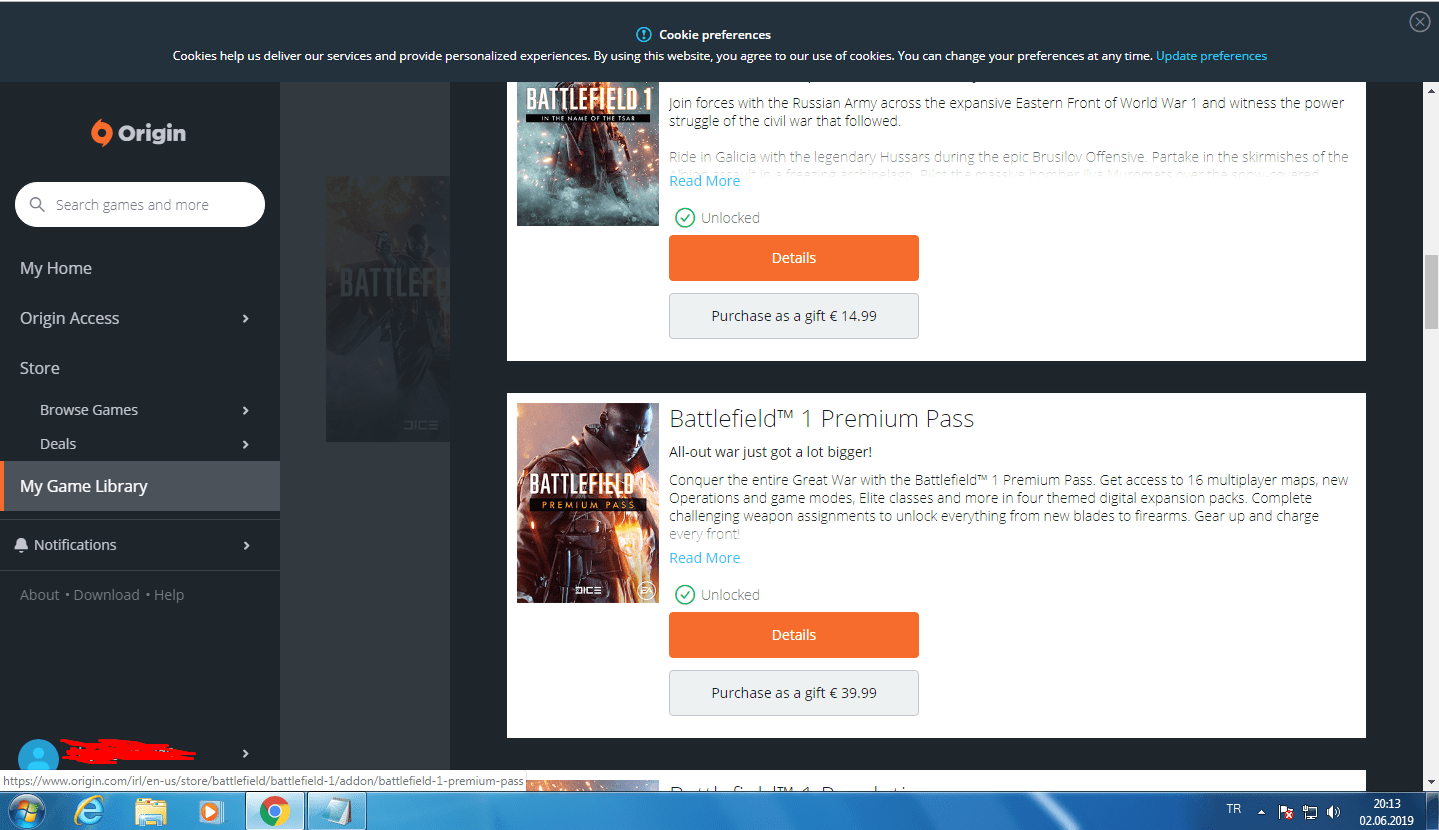Expand the Notifications arrow
This screenshot has height=830, width=1439.
click(245, 545)
